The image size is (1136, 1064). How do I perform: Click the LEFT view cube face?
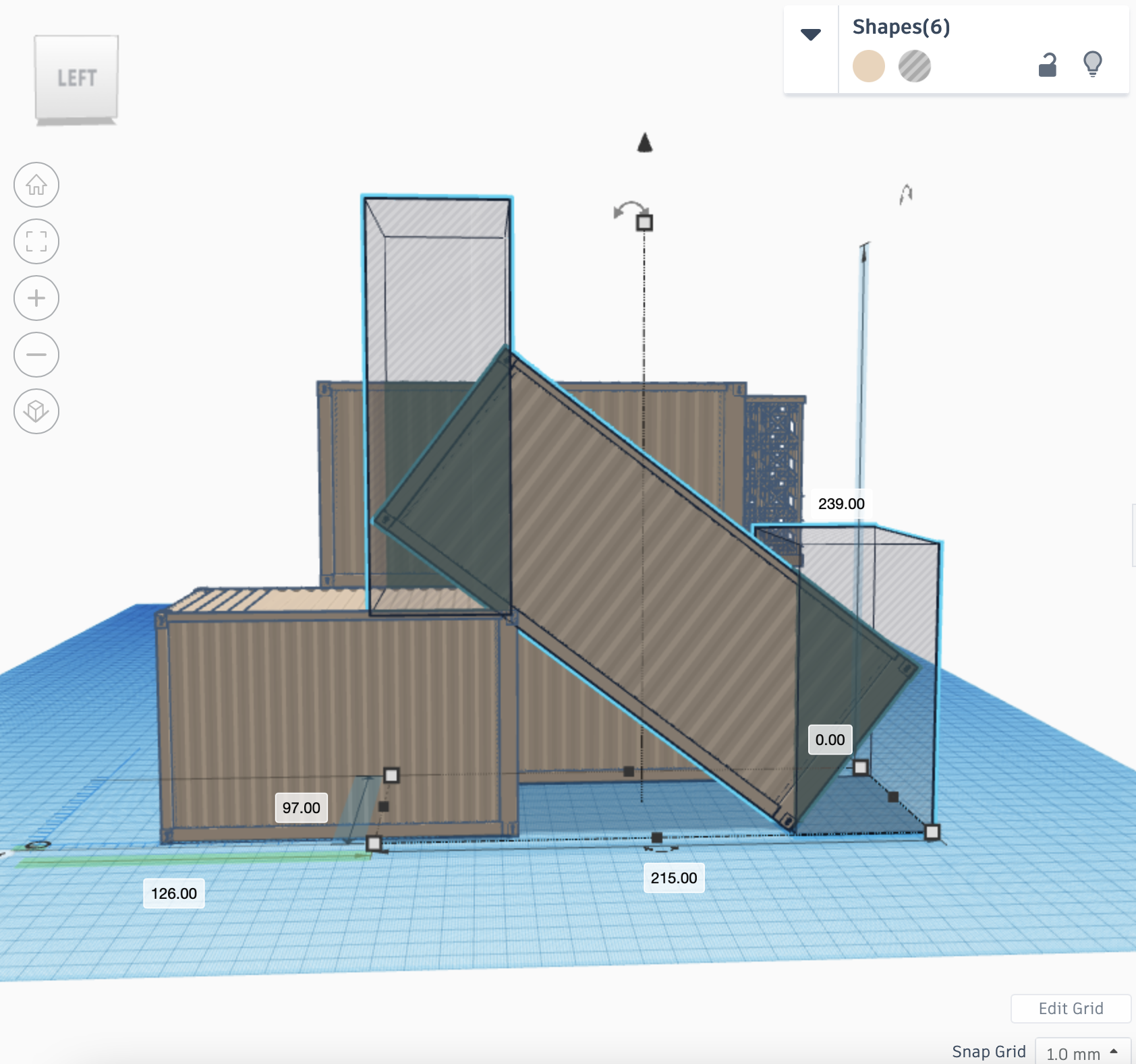(x=76, y=78)
